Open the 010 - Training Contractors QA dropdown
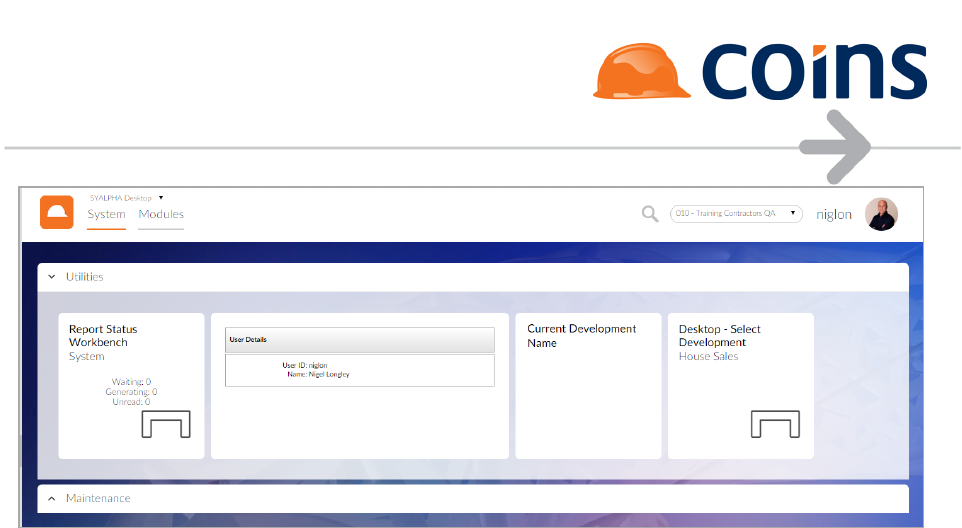The width and height of the screenshot is (962, 528). (x=736, y=213)
